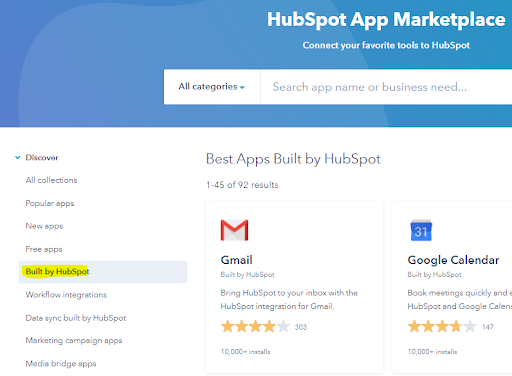512x376 pixels.
Task: Click 'Best Apps Built by HubSpot' heading
Action: click(293, 159)
